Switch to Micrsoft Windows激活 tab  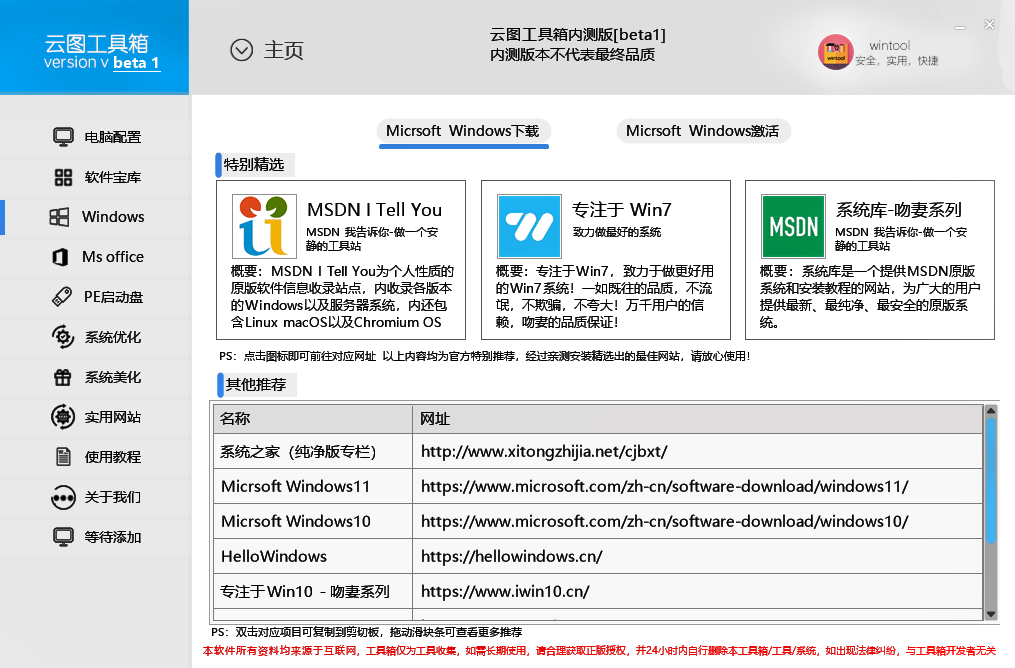coord(703,131)
